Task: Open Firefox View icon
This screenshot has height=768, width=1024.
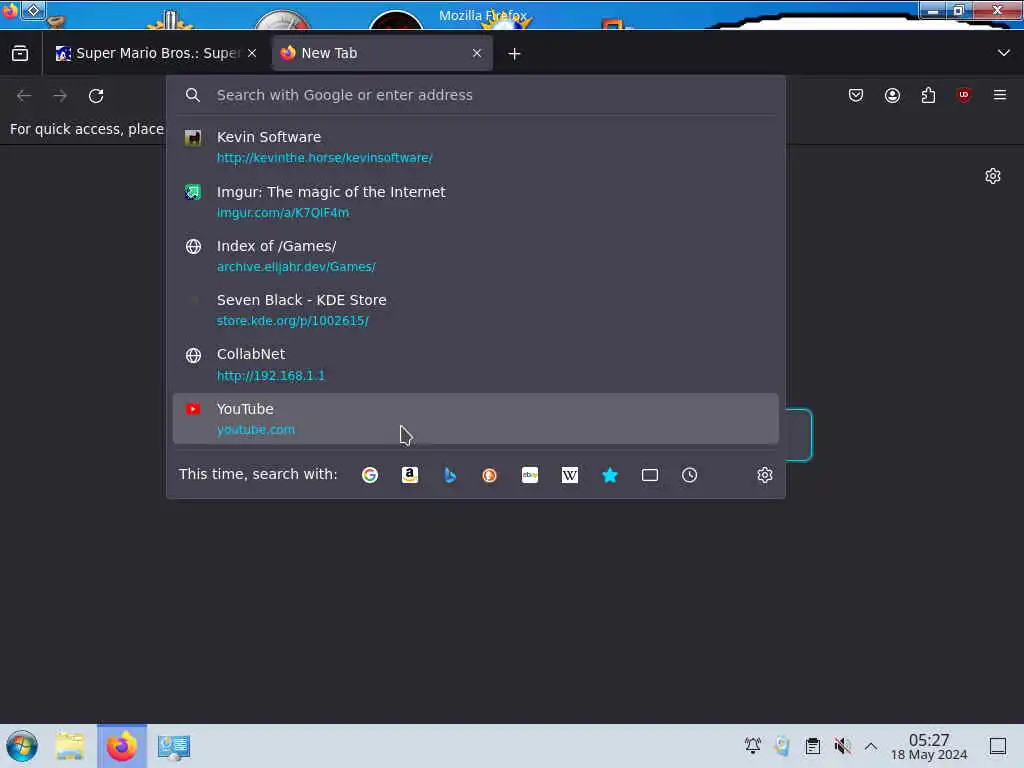Action: point(20,54)
